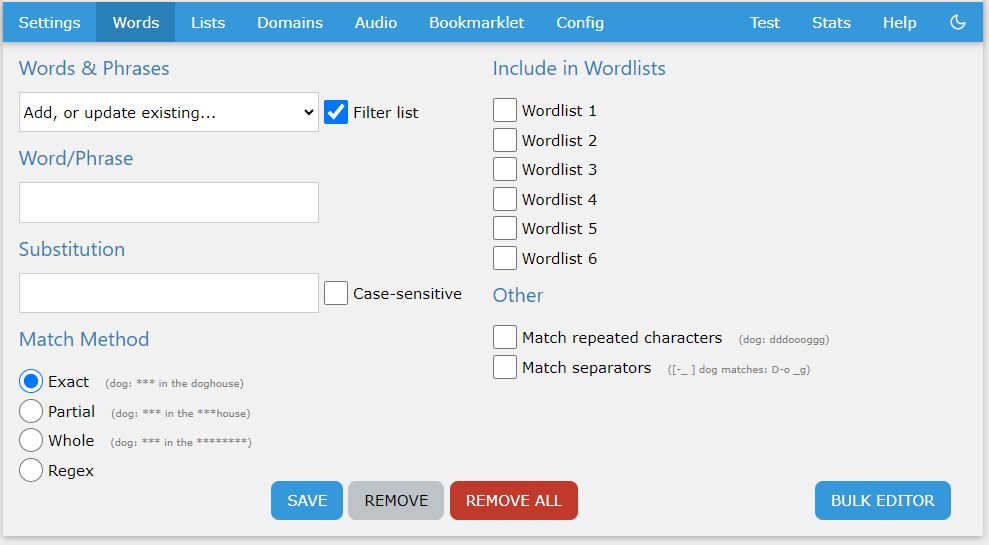This screenshot has width=989, height=545.
Task: Choose the Regex match method
Action: click(x=31, y=470)
